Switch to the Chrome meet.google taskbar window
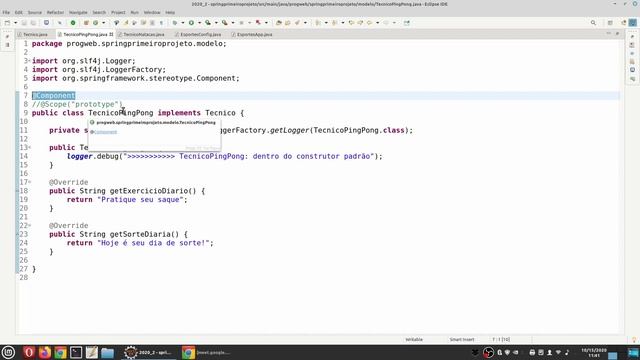Viewport: 640px width, 360px height. (207, 352)
